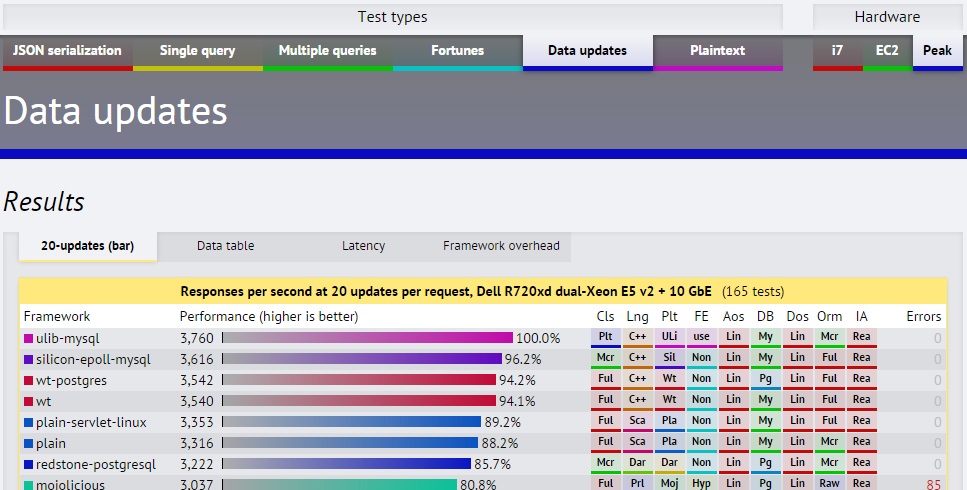This screenshot has height=490, width=967.
Task: Click the Dar language tag for redstone-postgresql
Action: [638, 463]
